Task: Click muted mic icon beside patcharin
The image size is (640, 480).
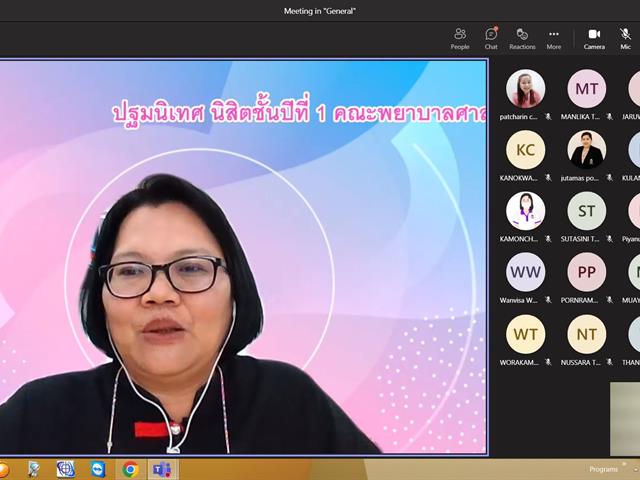Action: 548,117
